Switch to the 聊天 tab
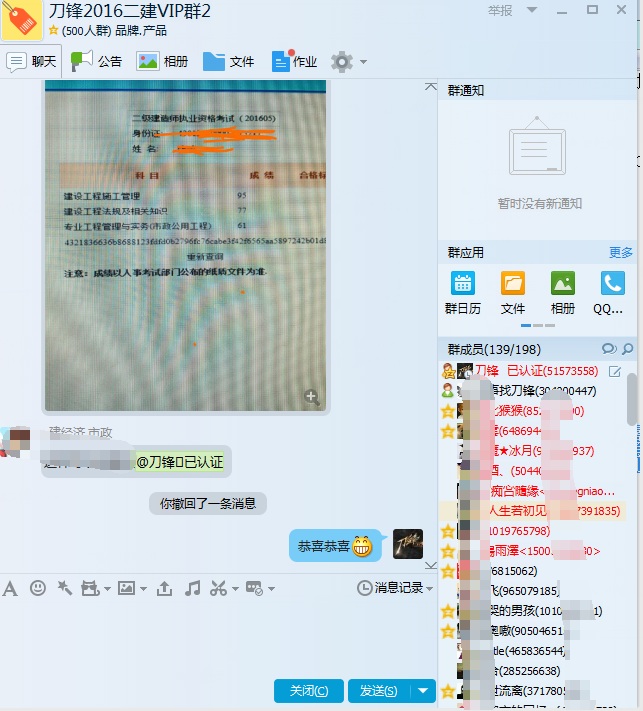This screenshot has width=643, height=711. coord(31,61)
